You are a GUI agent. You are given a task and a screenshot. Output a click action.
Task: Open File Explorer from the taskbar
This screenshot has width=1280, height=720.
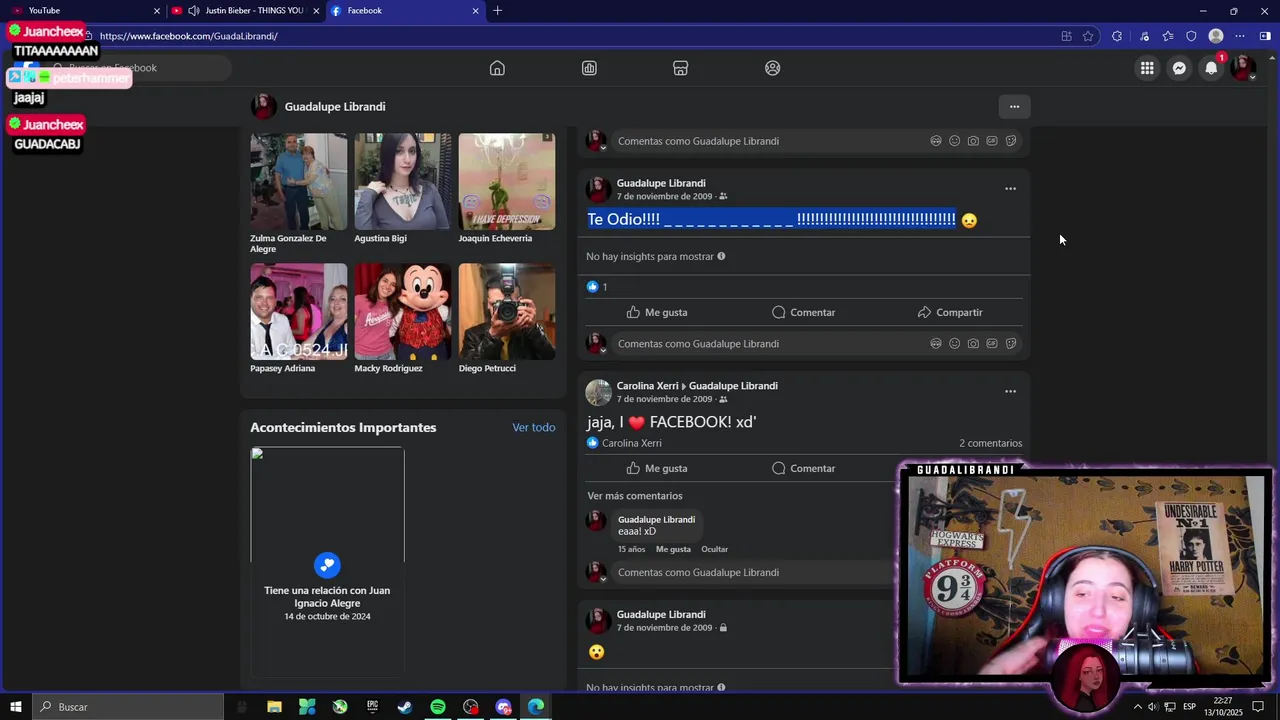[x=274, y=707]
